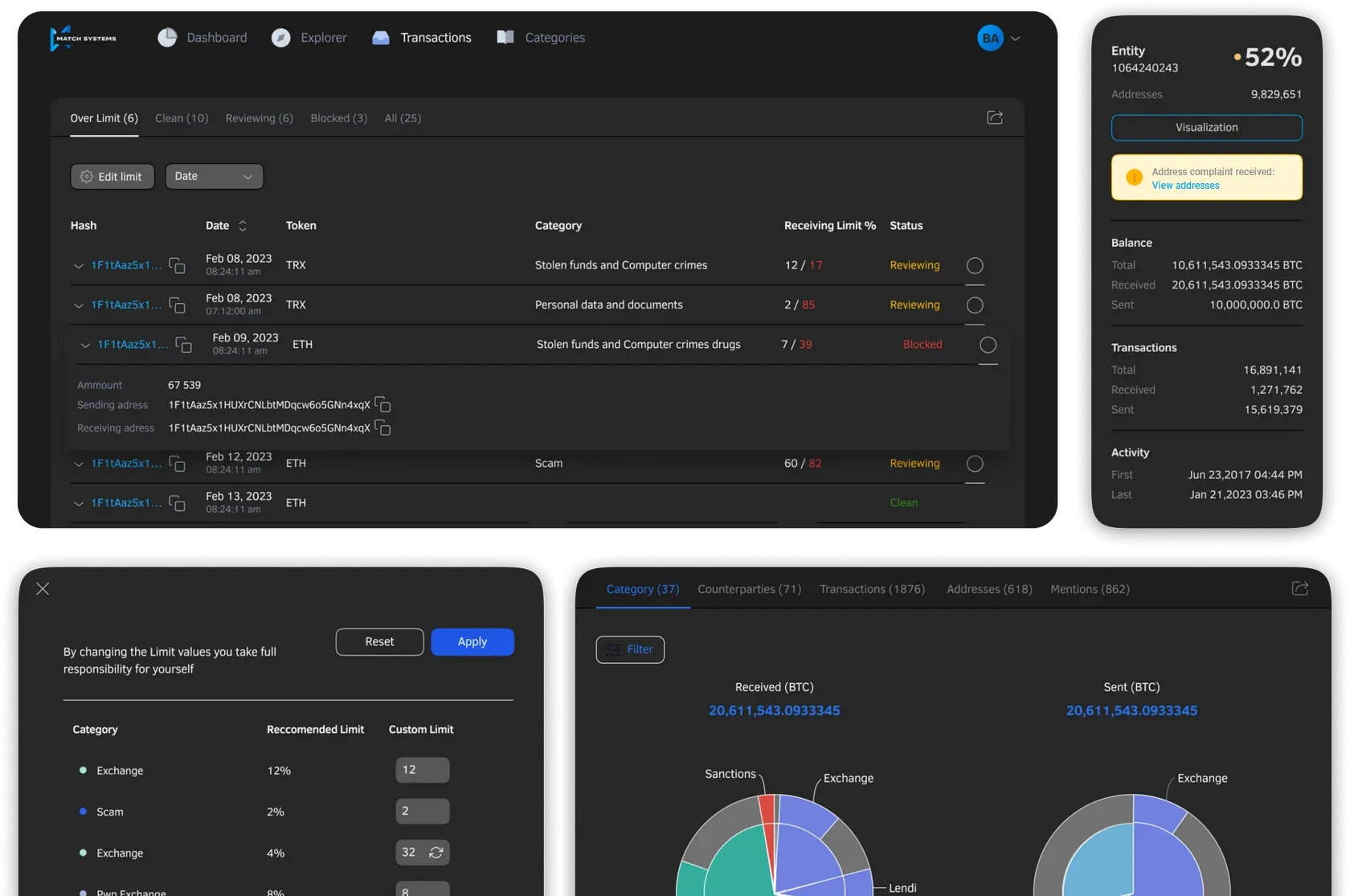Copy hash of Feb 09 ETH row
Viewport: 1350px width, 896px height.
pyautogui.click(x=183, y=345)
